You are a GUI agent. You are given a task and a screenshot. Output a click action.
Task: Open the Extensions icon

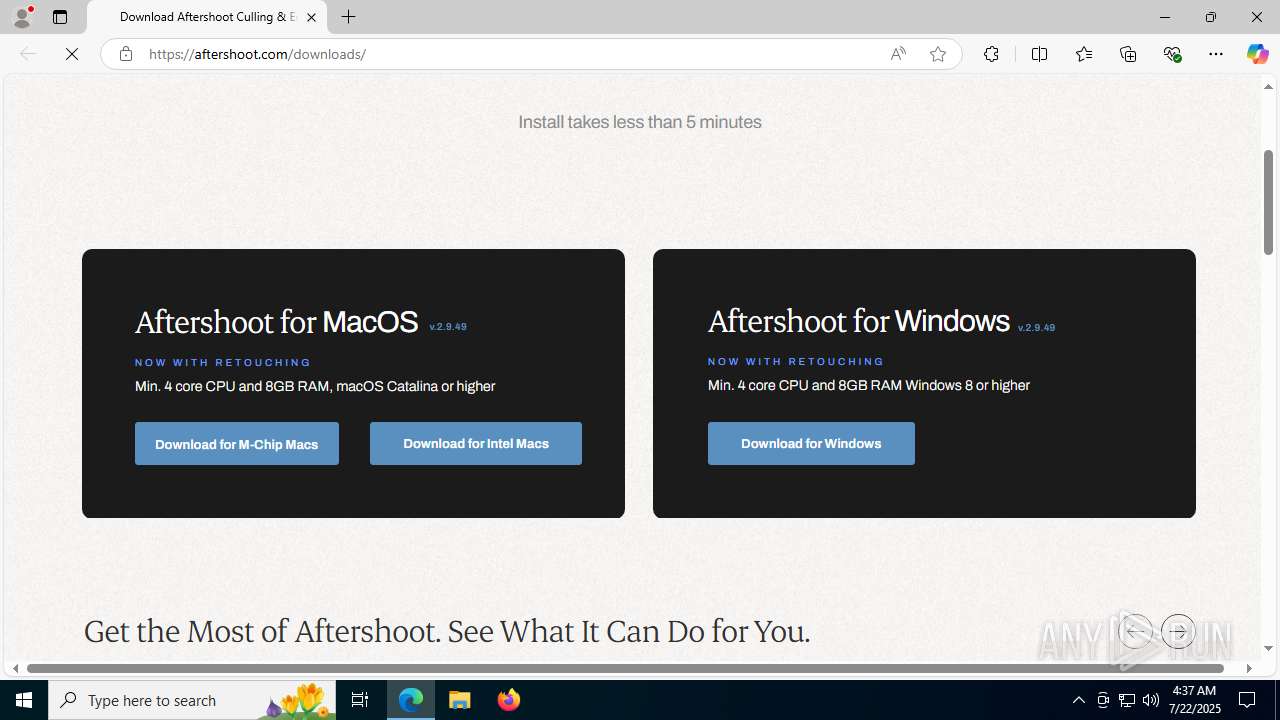coord(991,54)
